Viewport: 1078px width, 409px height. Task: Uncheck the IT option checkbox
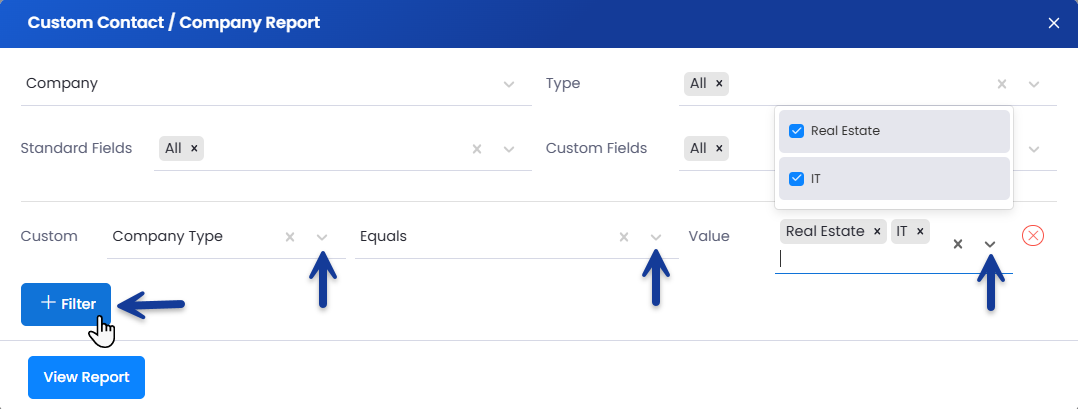point(797,179)
